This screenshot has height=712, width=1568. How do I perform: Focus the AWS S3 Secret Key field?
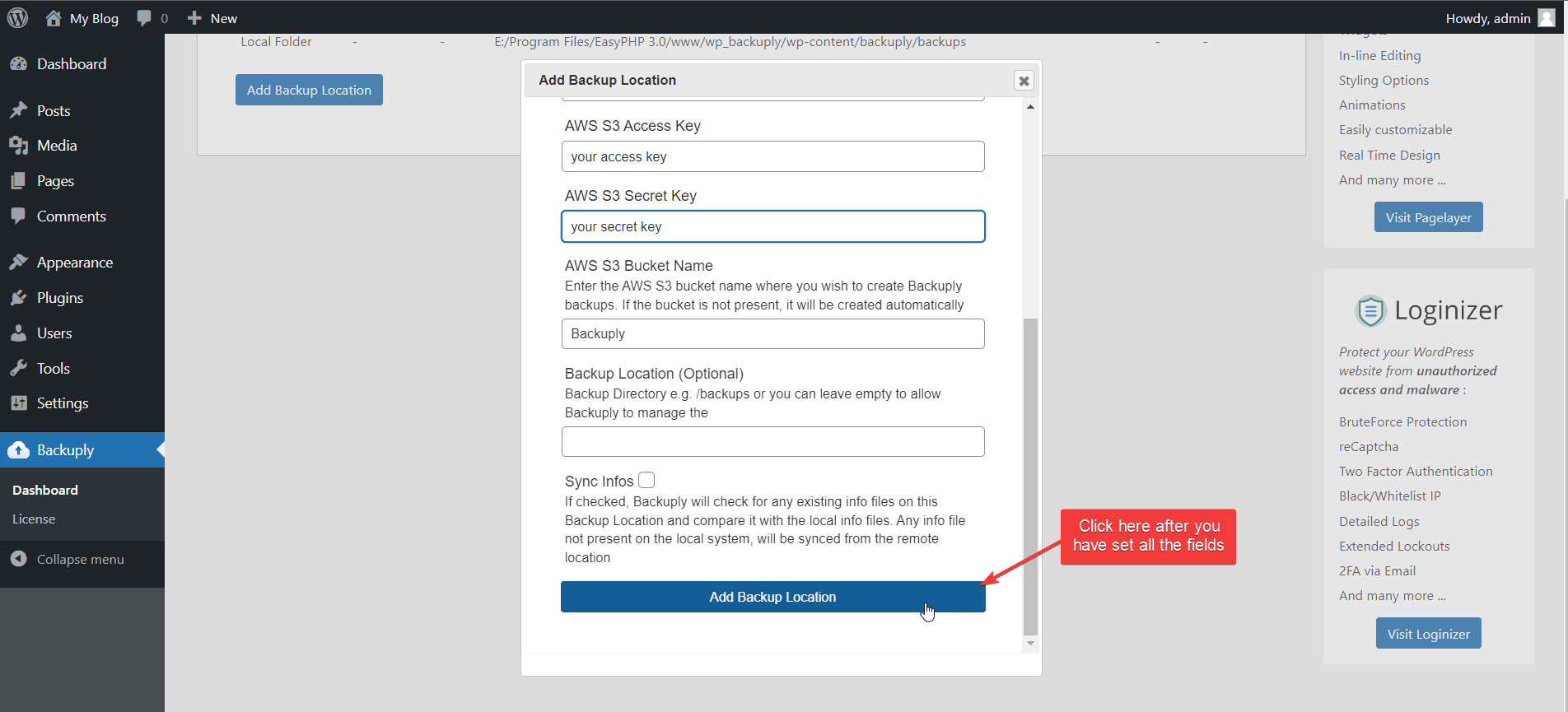coord(772,226)
